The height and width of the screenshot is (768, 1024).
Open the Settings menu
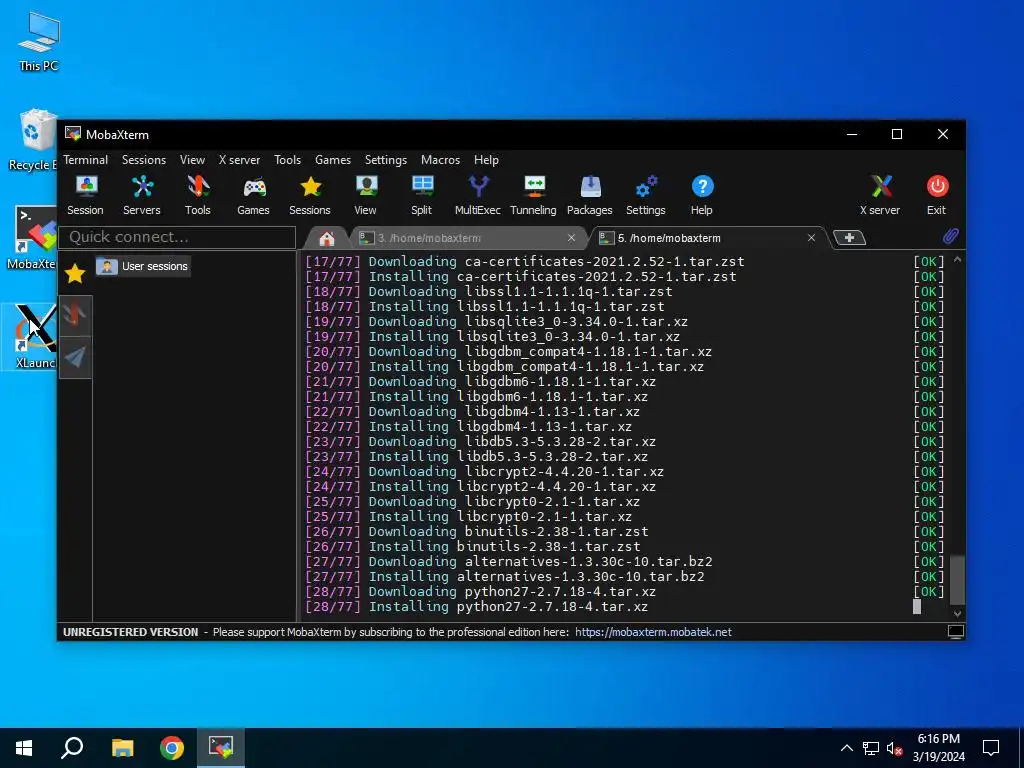pyautogui.click(x=385, y=160)
